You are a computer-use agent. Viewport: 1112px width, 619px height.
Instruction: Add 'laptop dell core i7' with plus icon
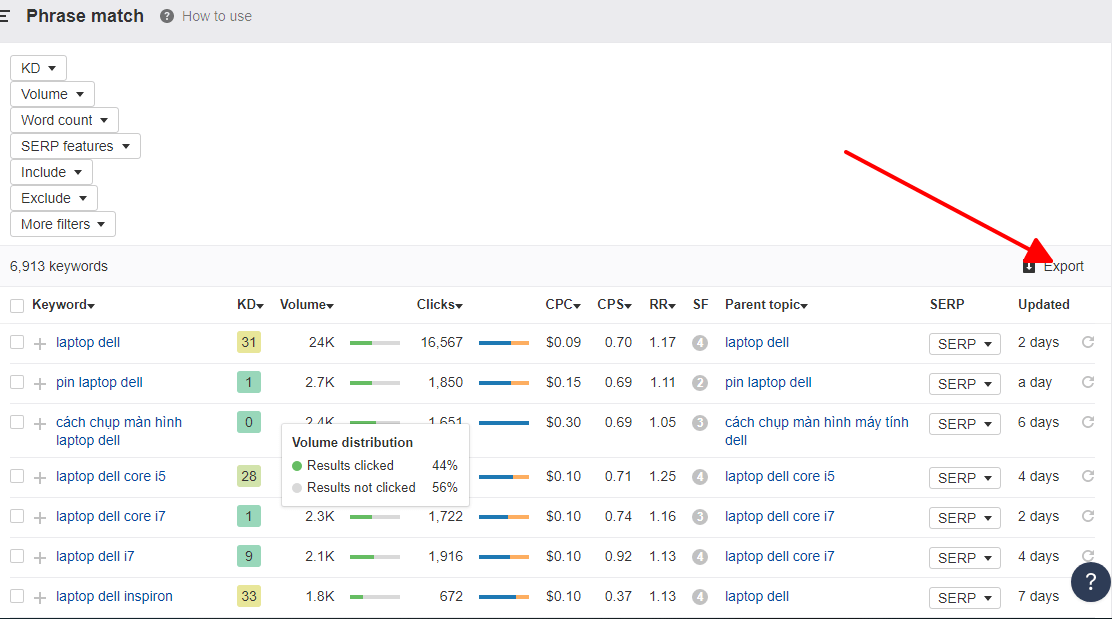[40, 518]
